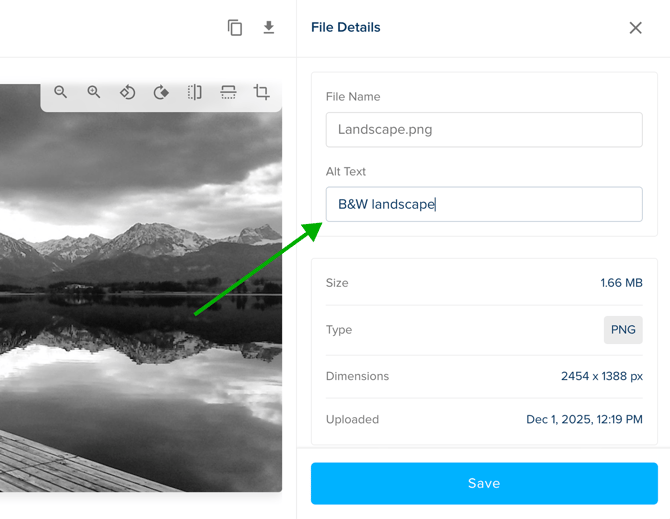Download the file using the download icon
The height and width of the screenshot is (519, 670).
269,28
